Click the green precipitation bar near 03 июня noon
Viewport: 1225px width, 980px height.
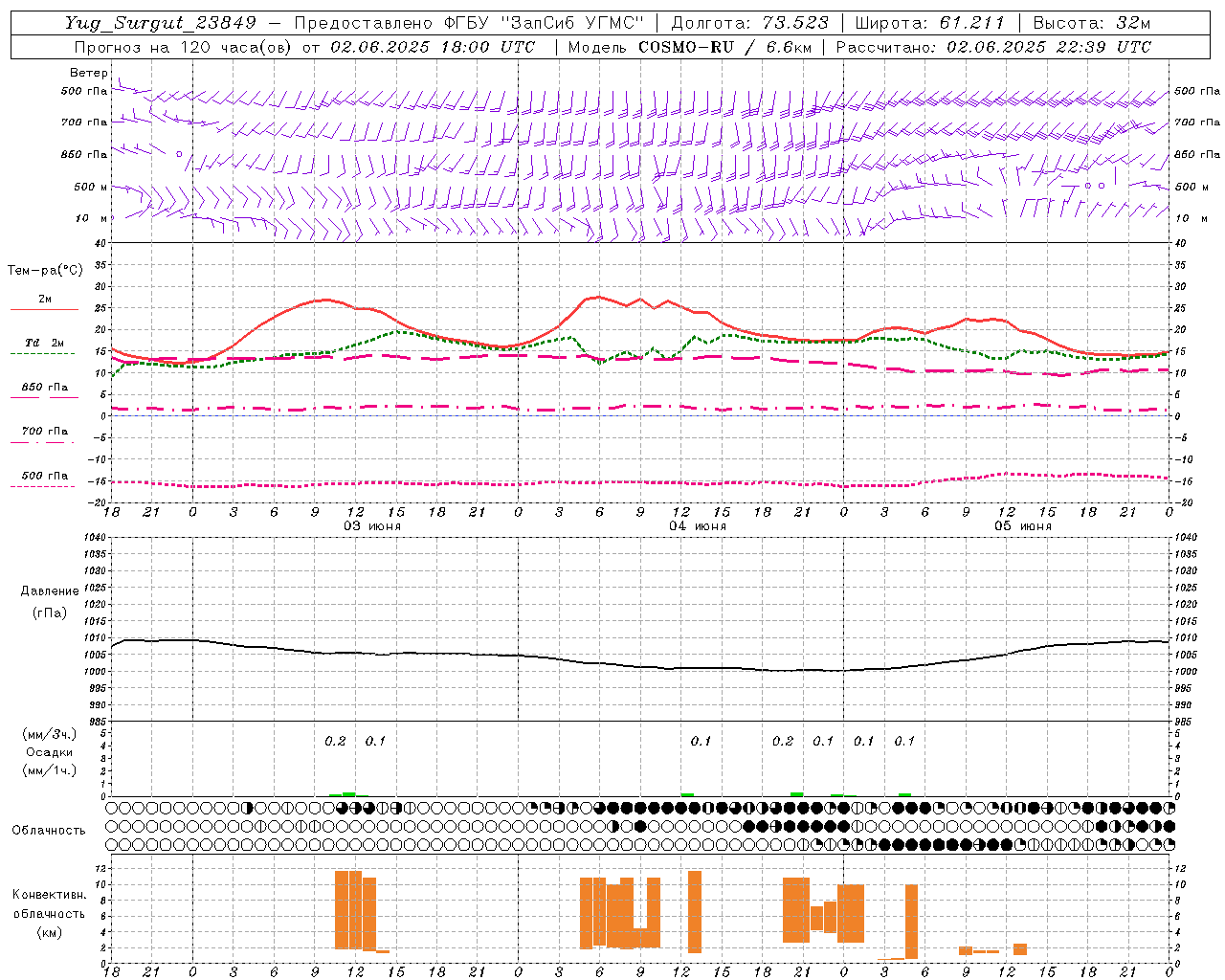[348, 793]
